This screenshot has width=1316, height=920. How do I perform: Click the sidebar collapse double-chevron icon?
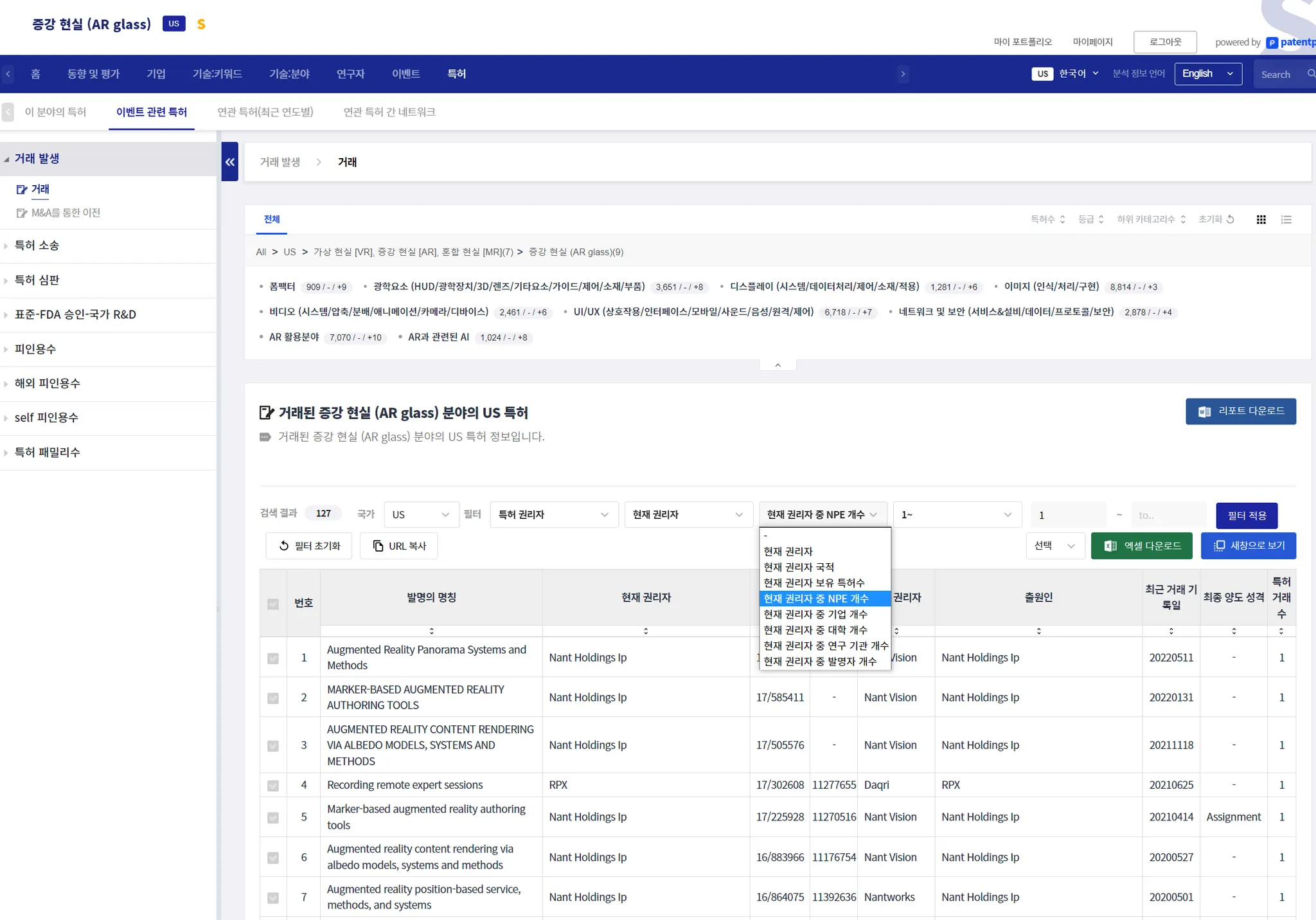click(229, 162)
